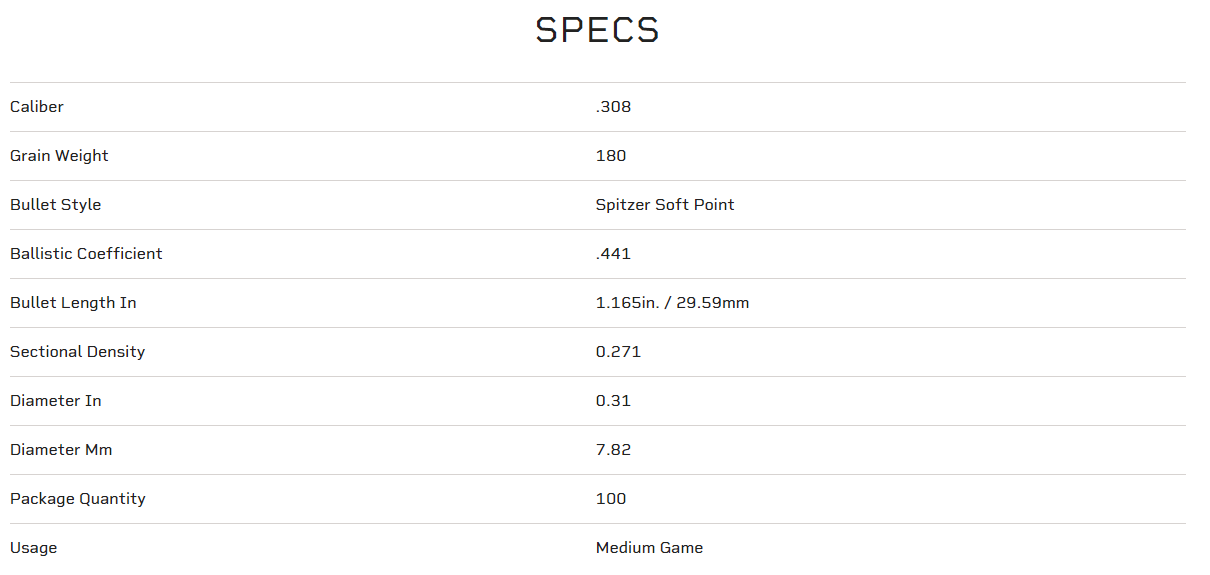
Task: Select the Grain Weight label
Action: click(59, 156)
